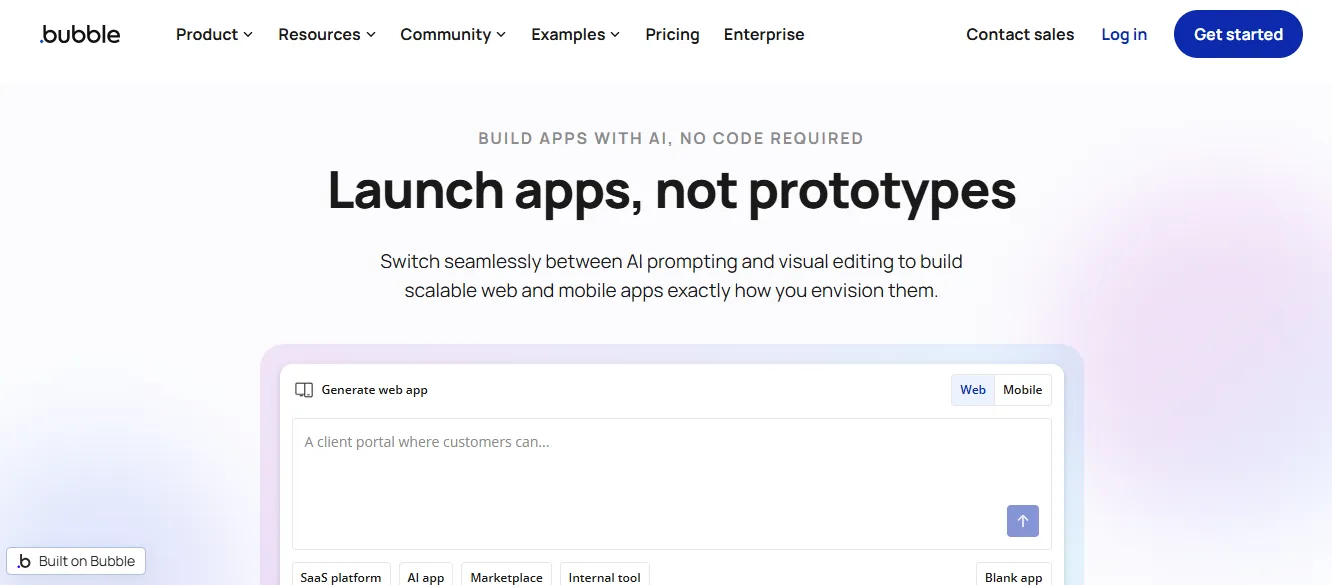Viewport: 1332px width, 585px height.
Task: Click the Get started button
Action: (1238, 34)
